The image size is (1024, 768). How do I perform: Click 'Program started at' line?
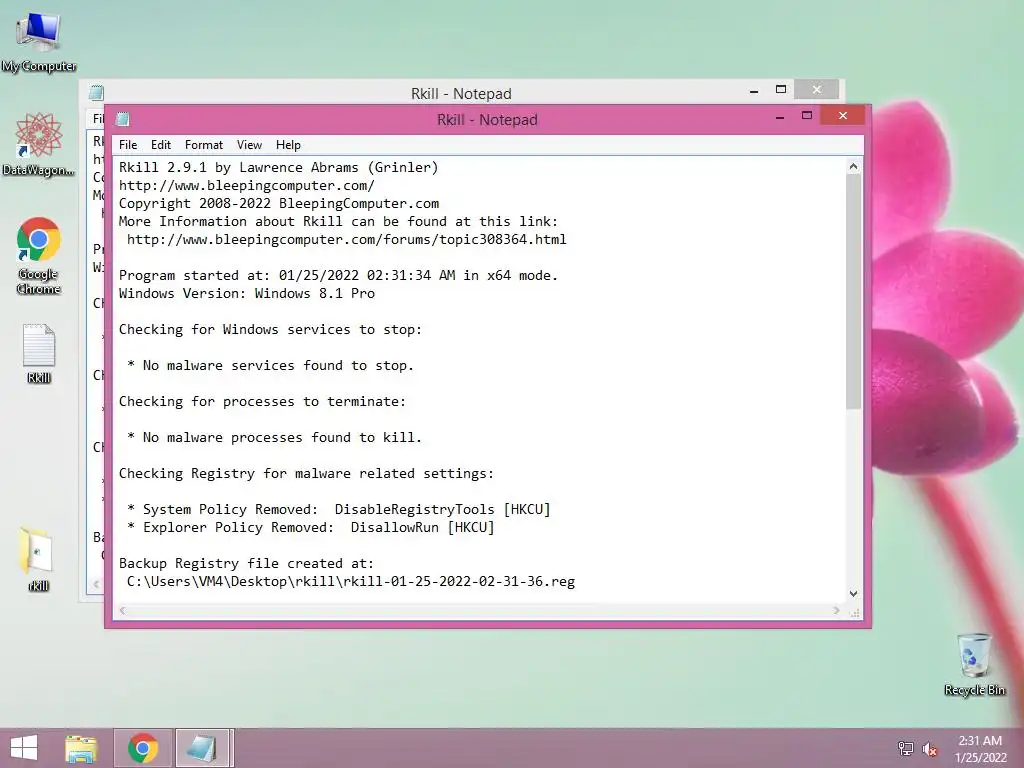[x=338, y=275]
